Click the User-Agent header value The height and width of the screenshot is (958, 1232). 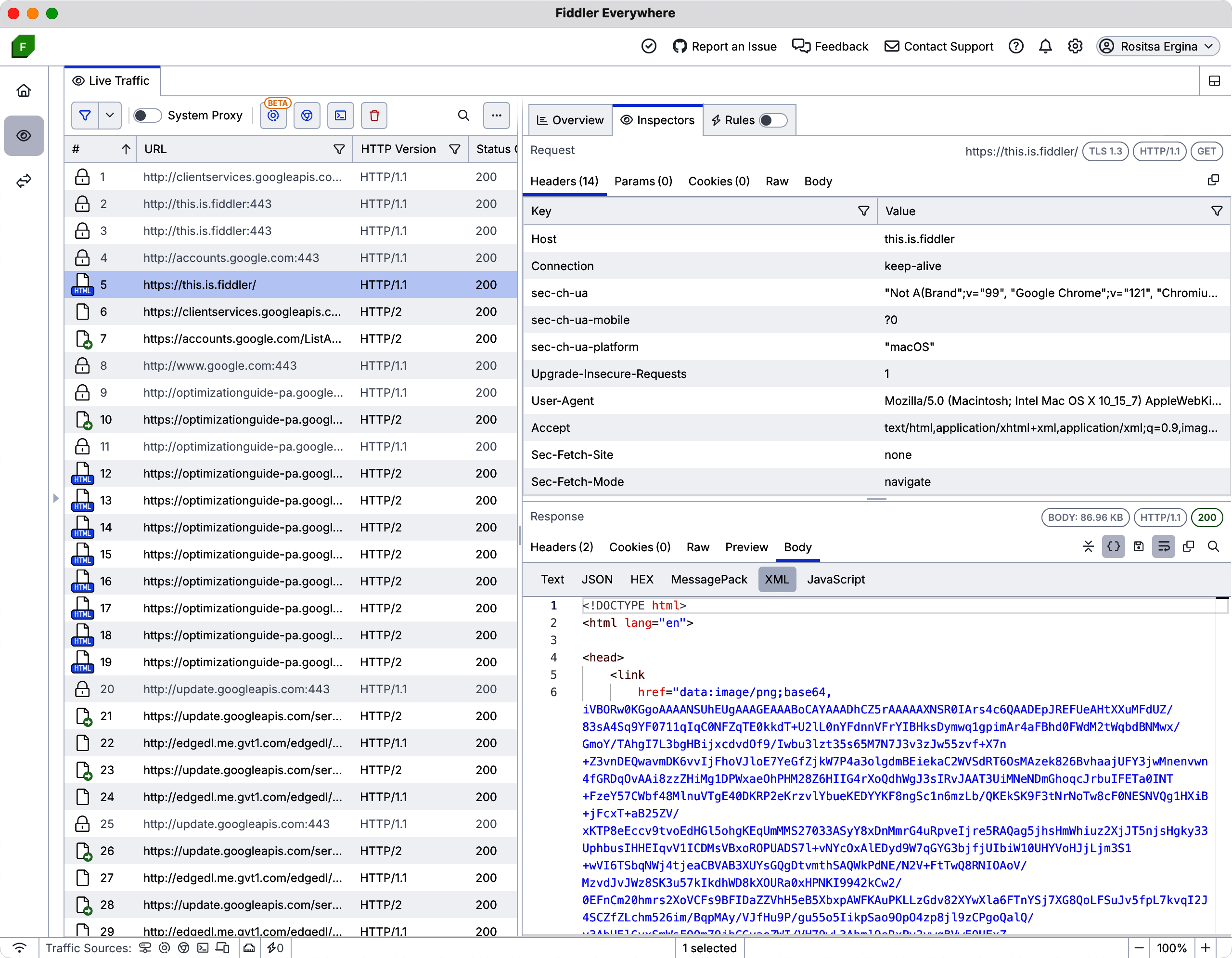(1052, 401)
